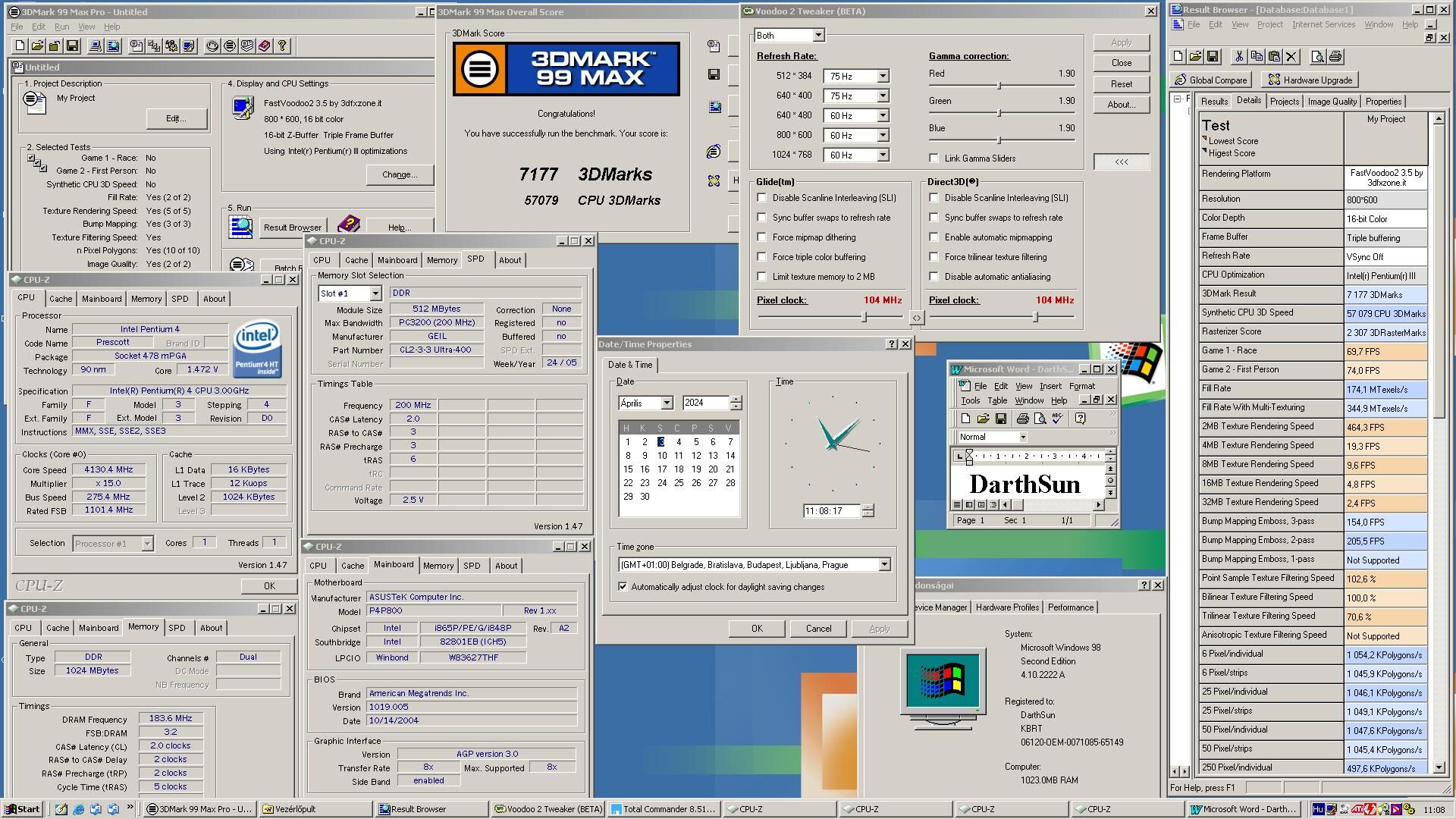Click the Word toolbar save floppy icon
1456x819 pixels.
point(1001,419)
